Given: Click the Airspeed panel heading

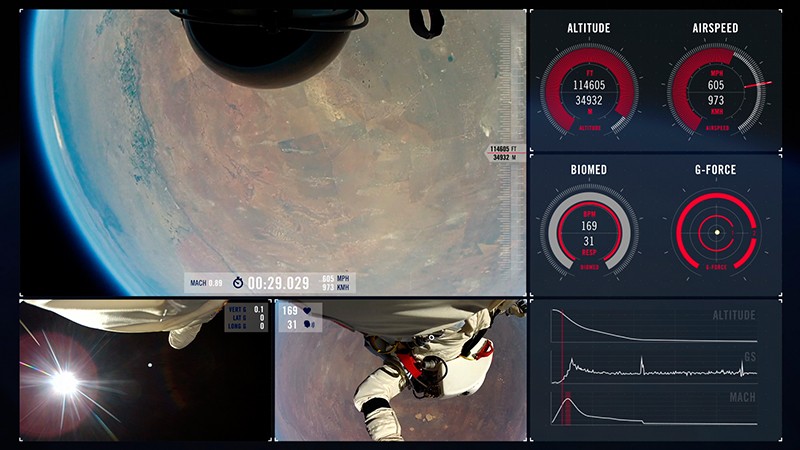Looking at the screenshot, I should click(x=715, y=28).
